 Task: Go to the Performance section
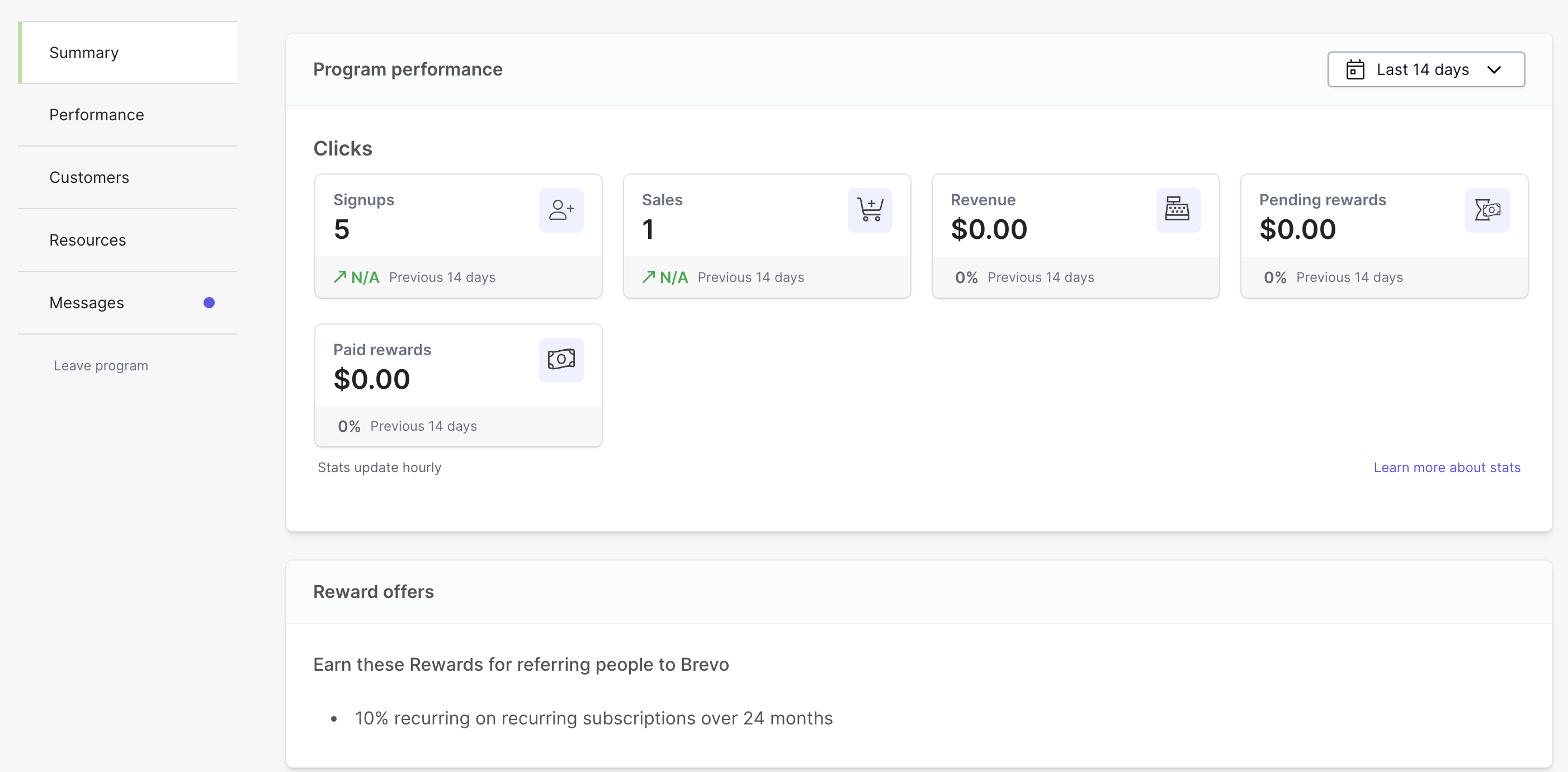[96, 115]
